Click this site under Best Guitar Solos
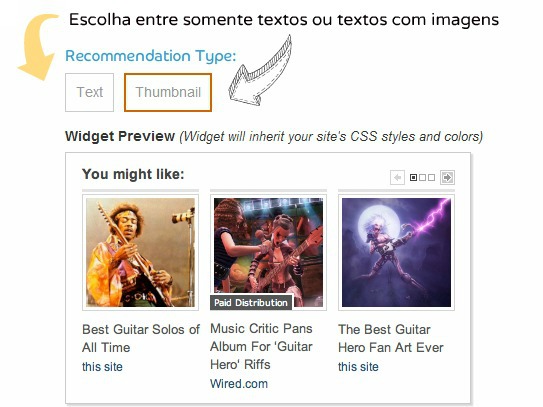This screenshot has height=407, width=543. pyautogui.click(x=103, y=367)
